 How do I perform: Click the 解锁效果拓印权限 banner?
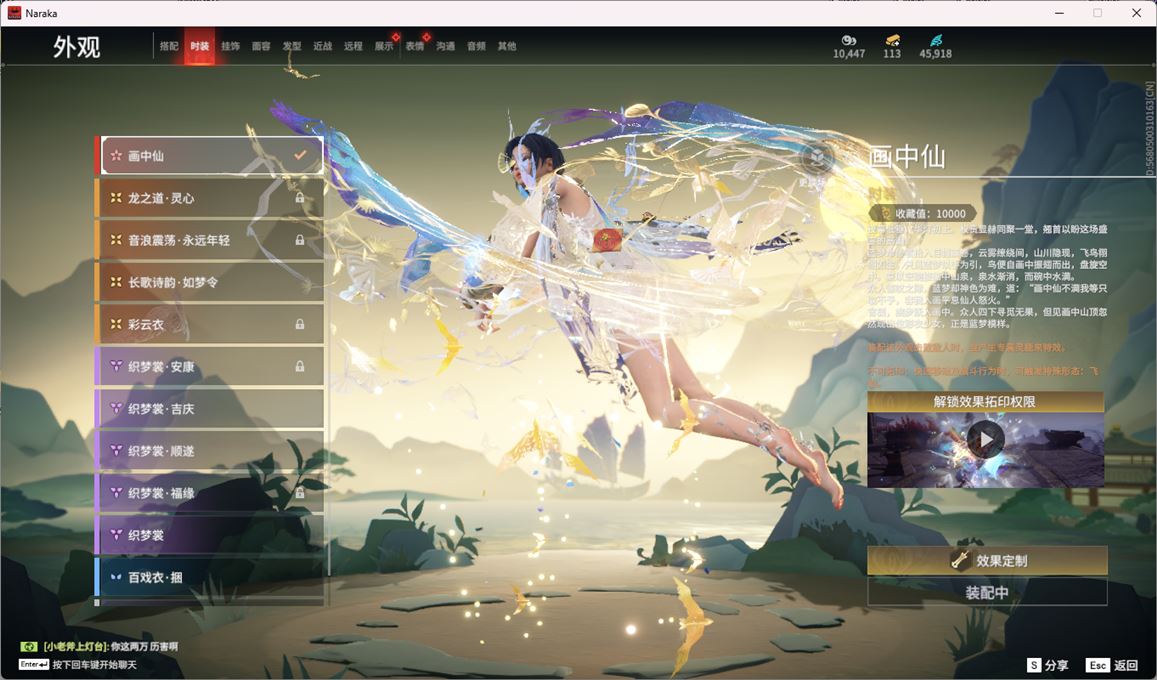[985, 401]
